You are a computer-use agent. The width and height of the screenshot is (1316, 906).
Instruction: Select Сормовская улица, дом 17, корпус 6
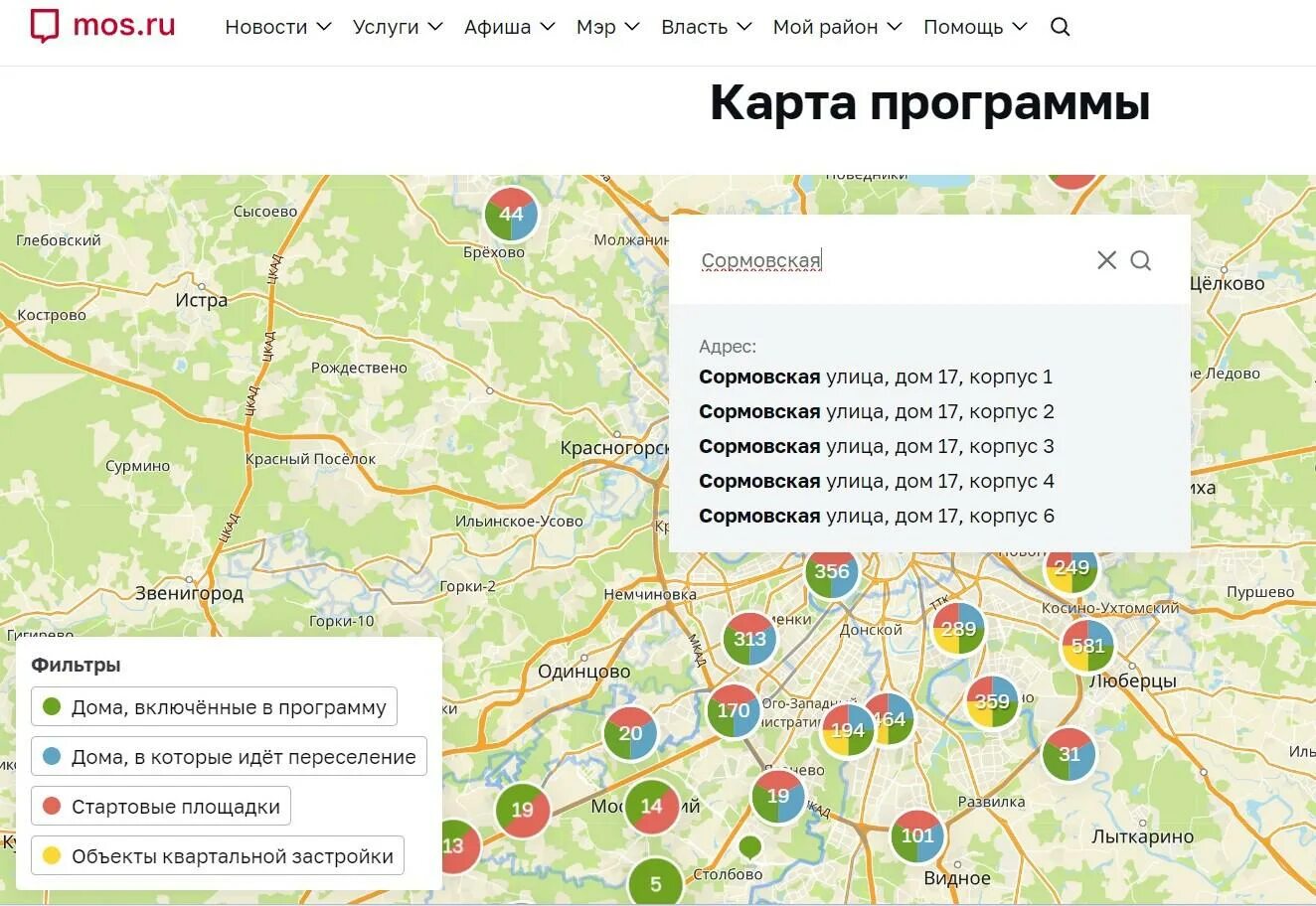(876, 517)
